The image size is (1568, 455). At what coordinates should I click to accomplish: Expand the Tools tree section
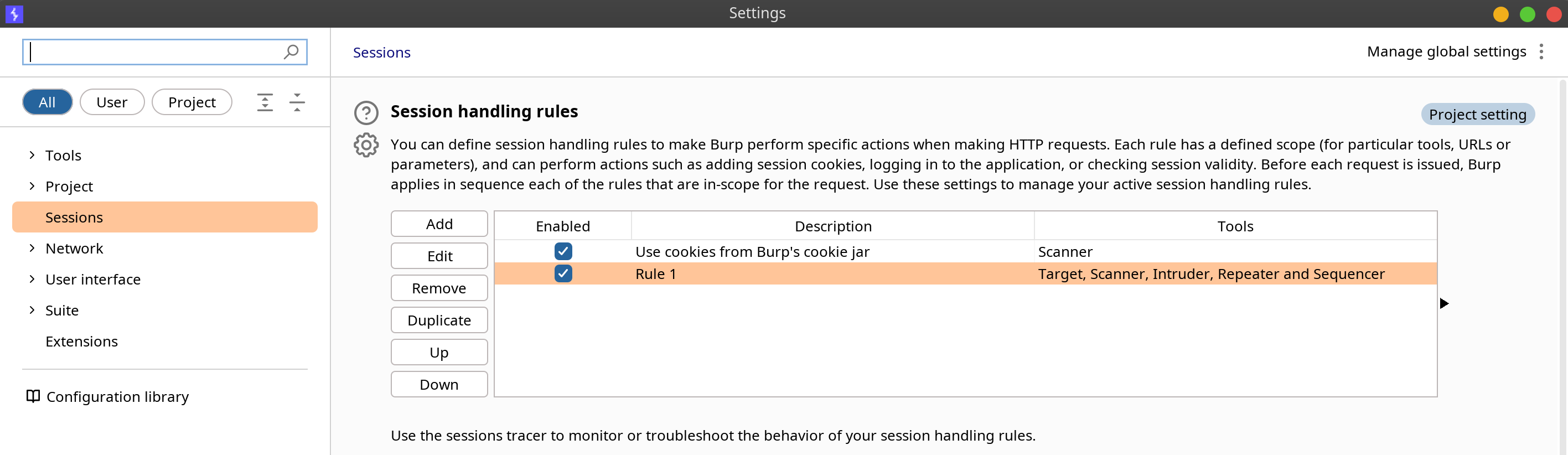(32, 156)
